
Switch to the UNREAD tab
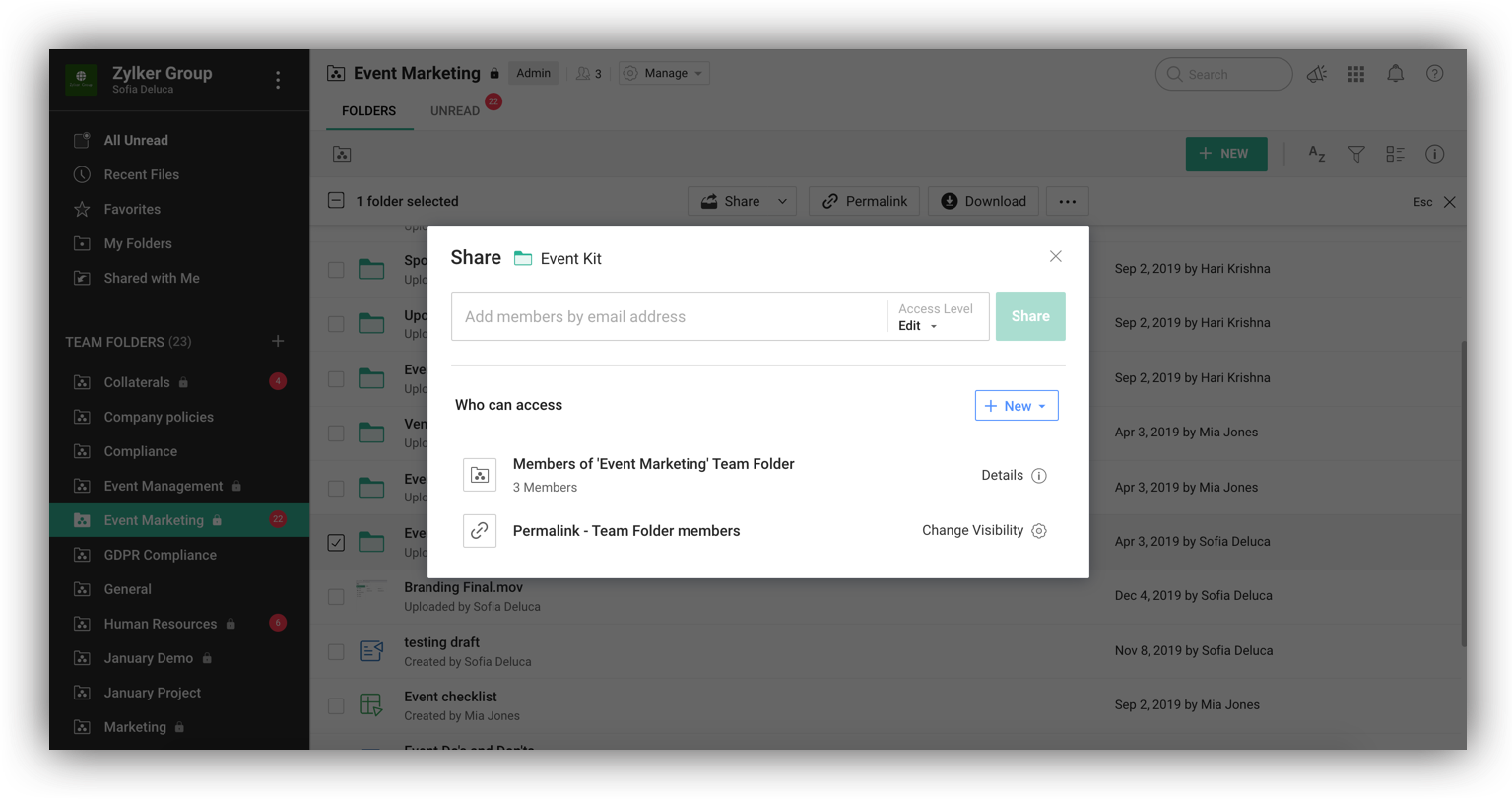click(455, 110)
